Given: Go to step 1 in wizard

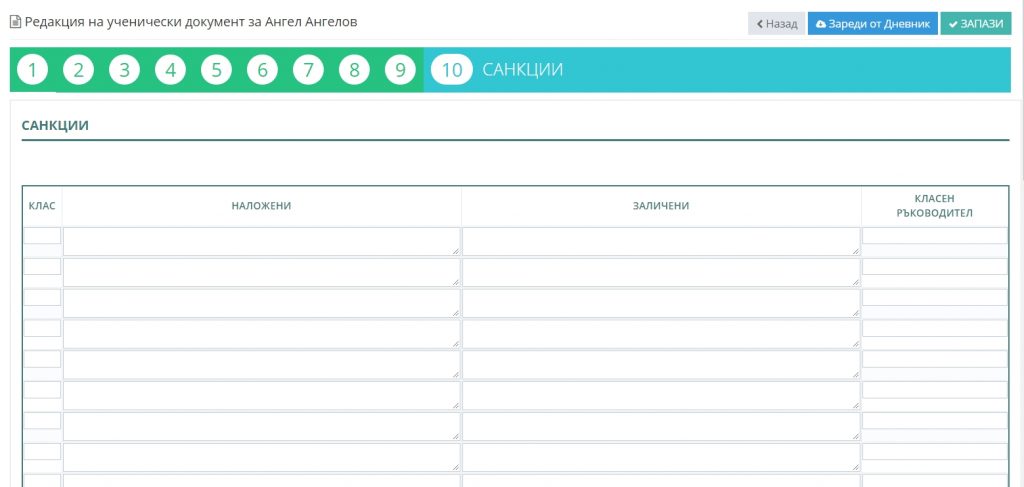Looking at the screenshot, I should (x=32, y=70).
